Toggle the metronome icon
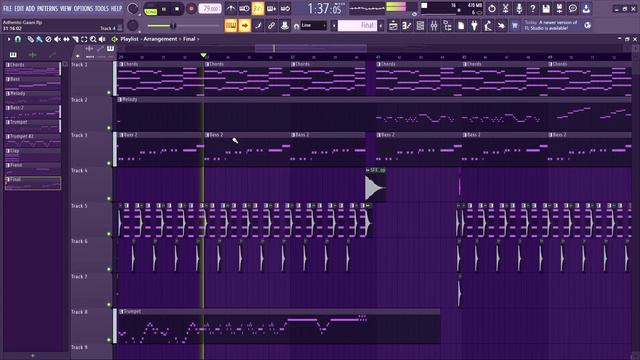The image size is (640, 360). (231, 9)
